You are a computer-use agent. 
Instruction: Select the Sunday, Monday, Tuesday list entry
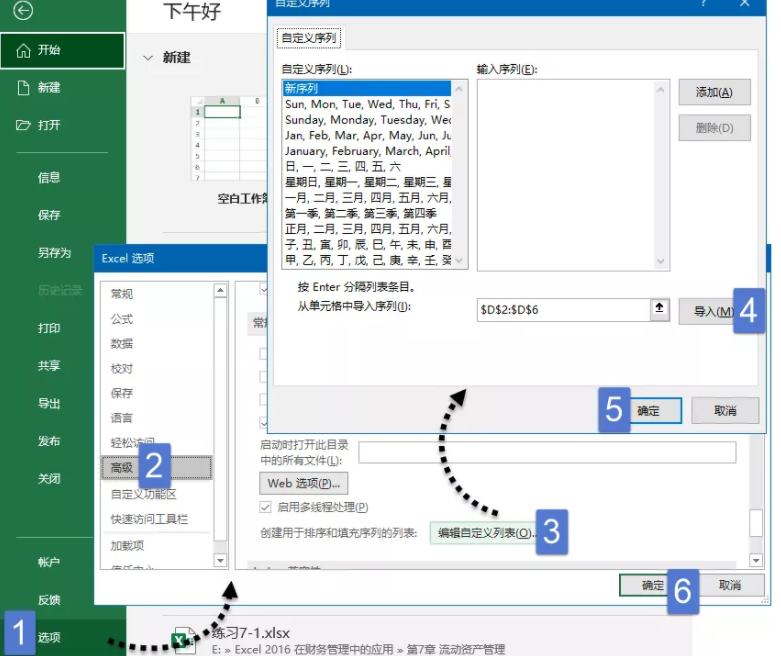367,120
